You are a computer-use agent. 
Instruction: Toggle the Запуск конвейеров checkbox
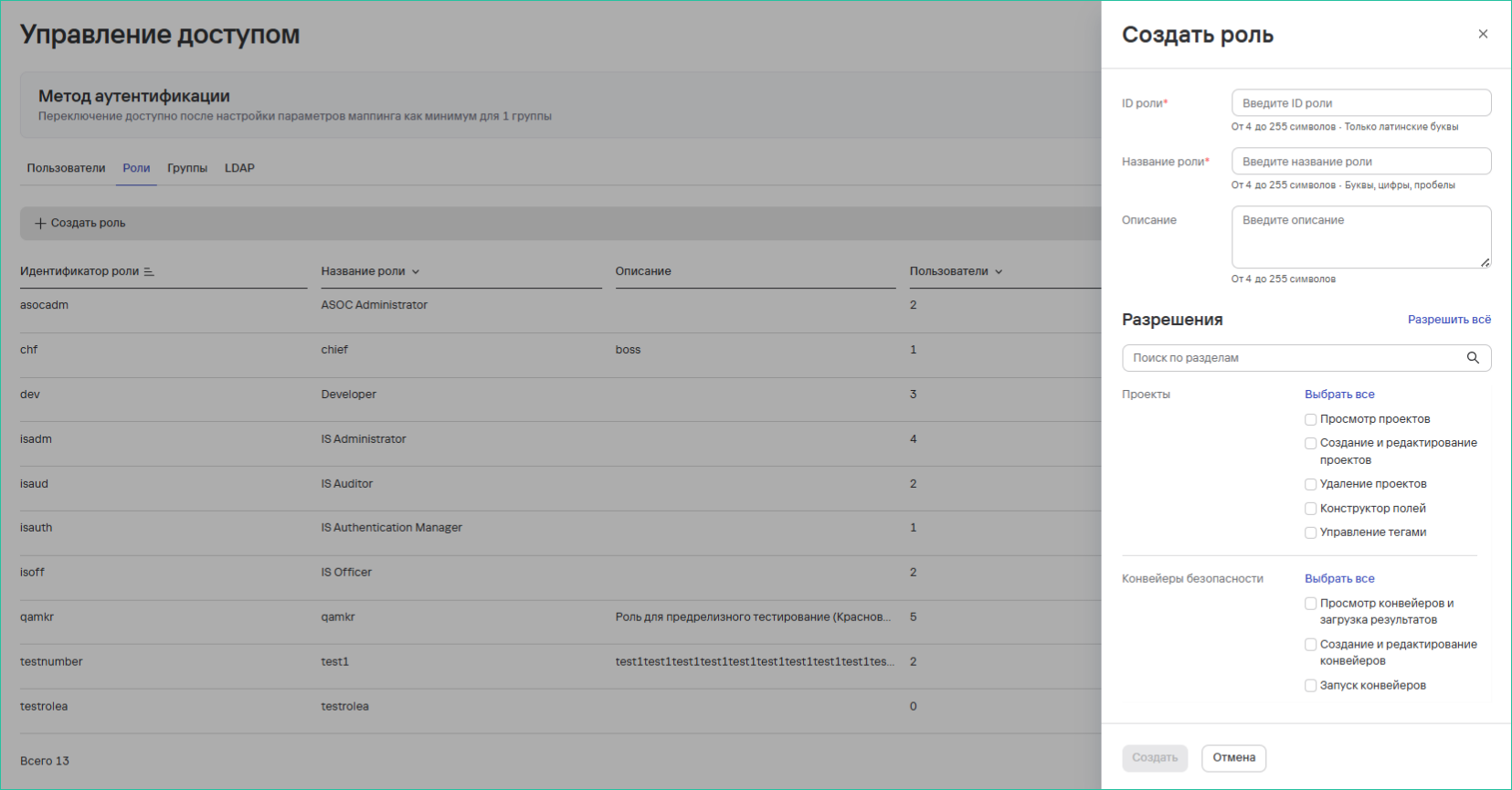coord(1310,686)
